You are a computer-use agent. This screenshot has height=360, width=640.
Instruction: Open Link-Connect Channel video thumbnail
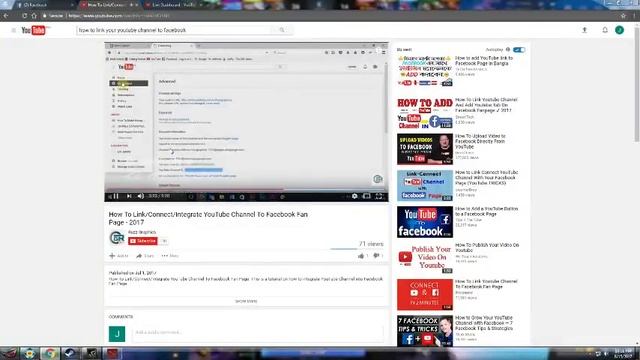coord(425,186)
